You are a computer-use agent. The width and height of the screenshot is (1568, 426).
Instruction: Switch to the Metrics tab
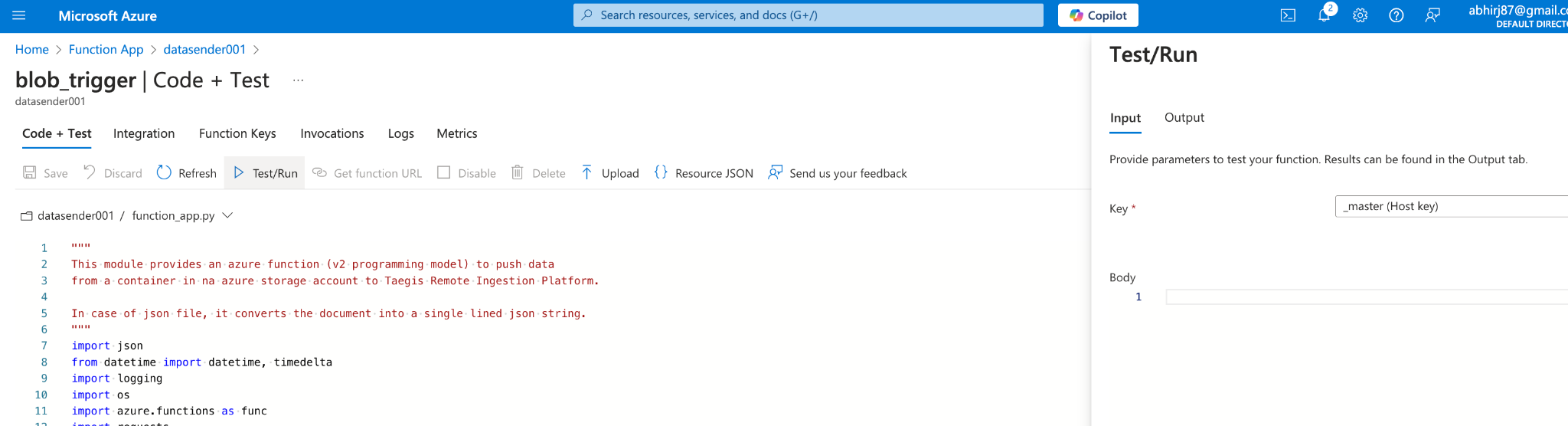click(x=457, y=133)
